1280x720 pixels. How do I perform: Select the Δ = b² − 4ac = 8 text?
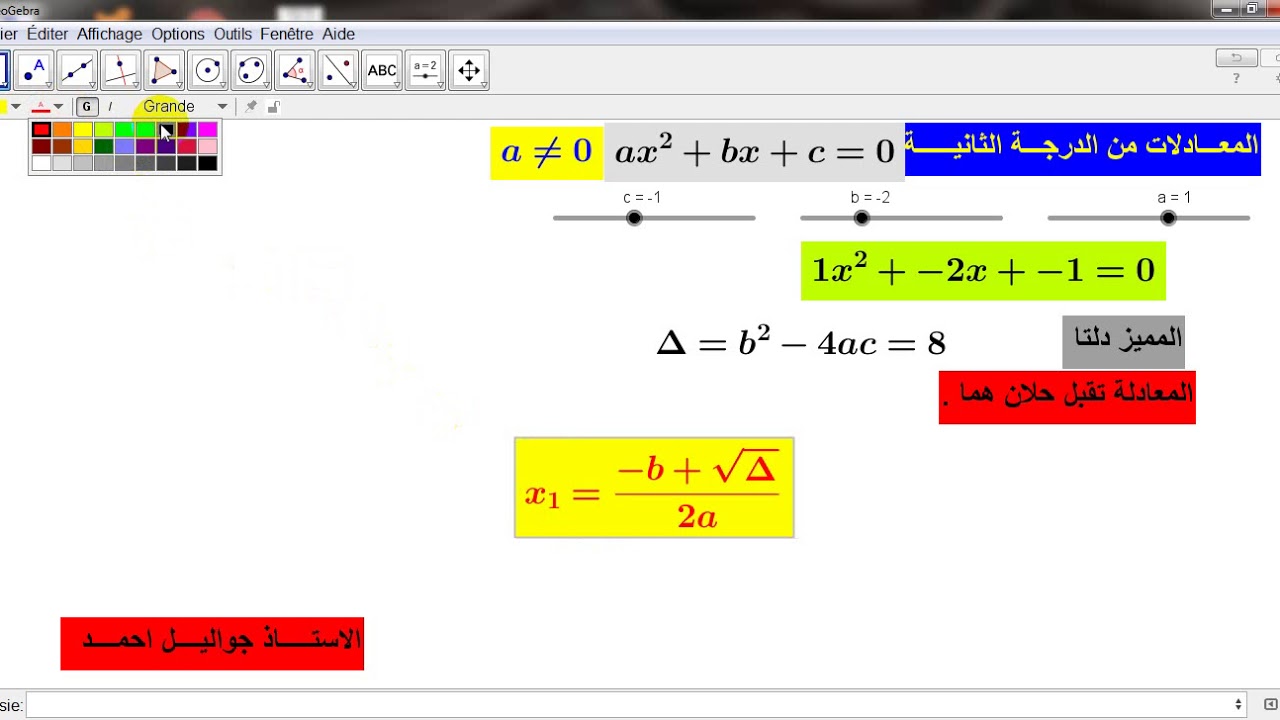coord(801,343)
